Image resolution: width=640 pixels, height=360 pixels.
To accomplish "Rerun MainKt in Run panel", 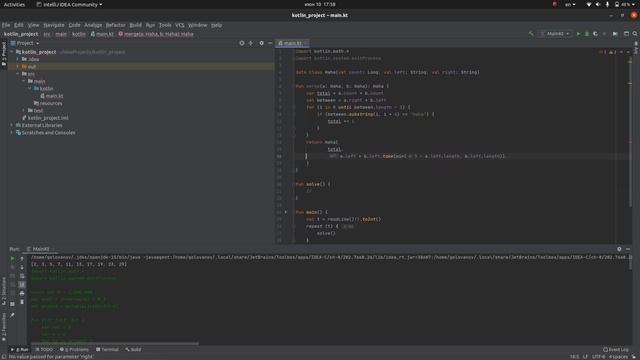I will (x=12, y=258).
